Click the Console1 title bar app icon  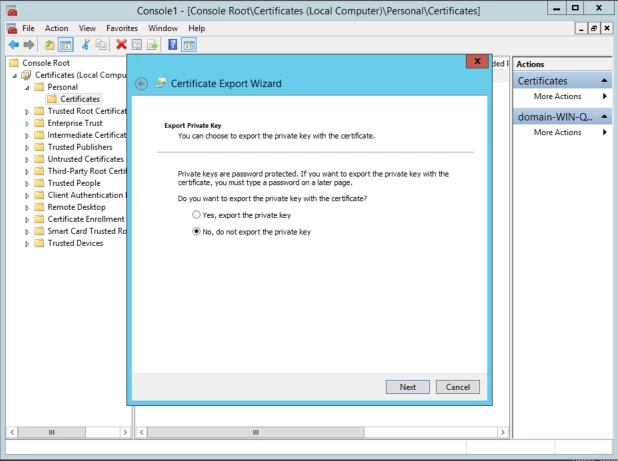(12, 11)
